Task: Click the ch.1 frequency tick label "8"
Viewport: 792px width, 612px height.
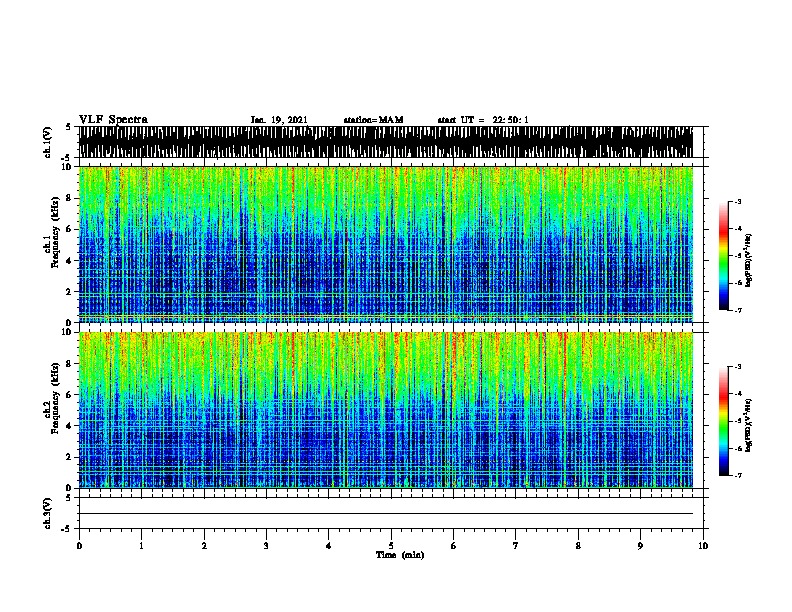Action: coord(70,198)
